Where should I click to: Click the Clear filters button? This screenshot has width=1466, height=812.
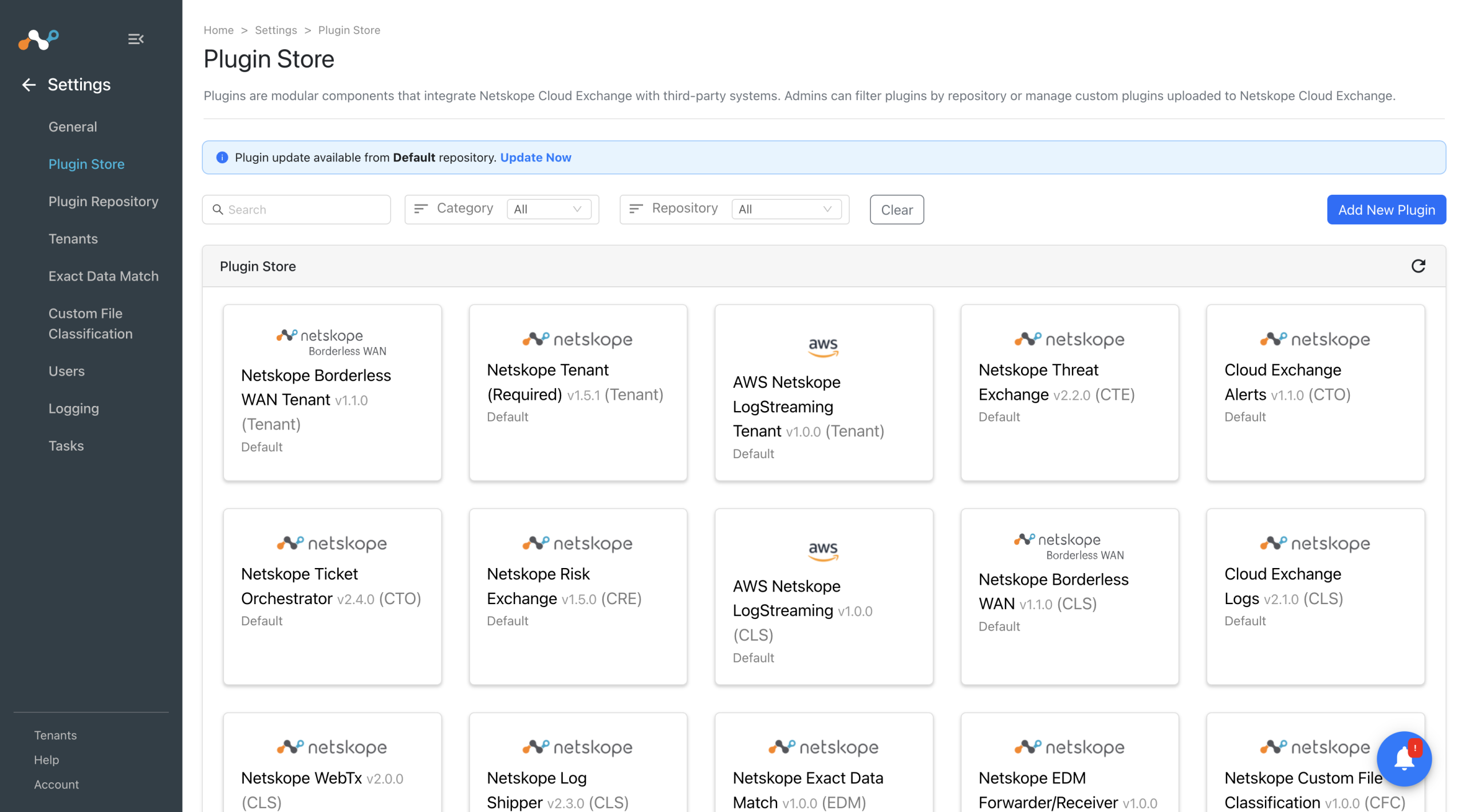click(x=896, y=210)
